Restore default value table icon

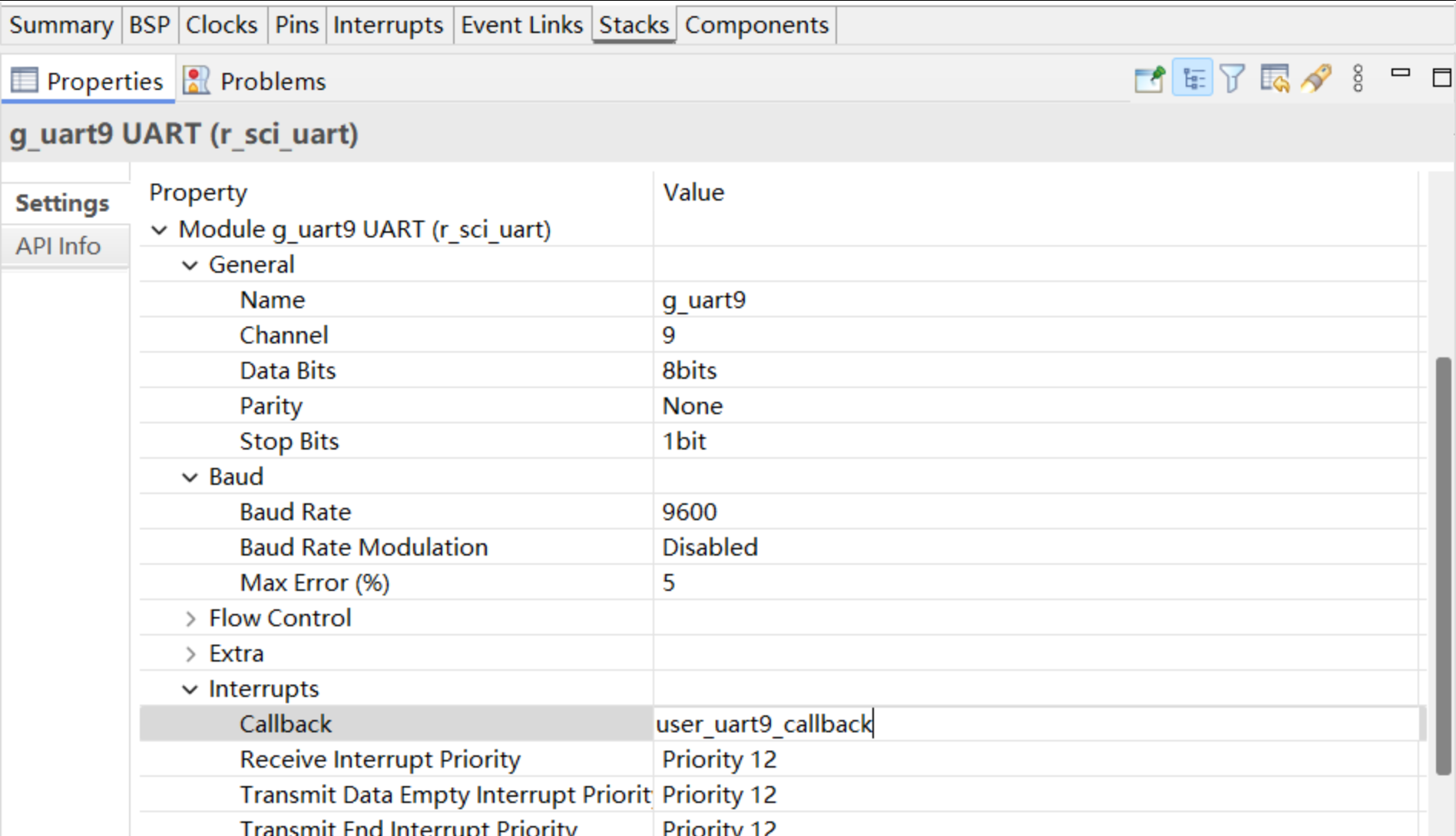pos(1275,79)
